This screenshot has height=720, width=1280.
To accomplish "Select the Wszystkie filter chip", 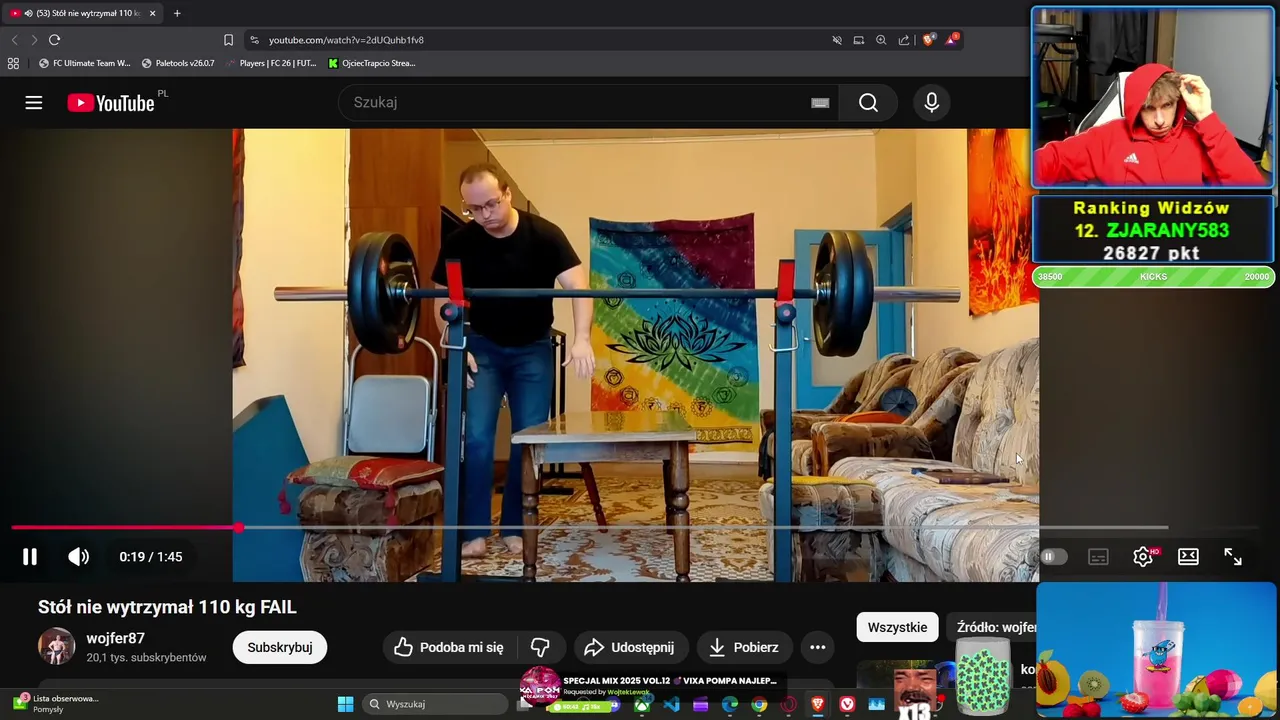I will click(x=897, y=627).
